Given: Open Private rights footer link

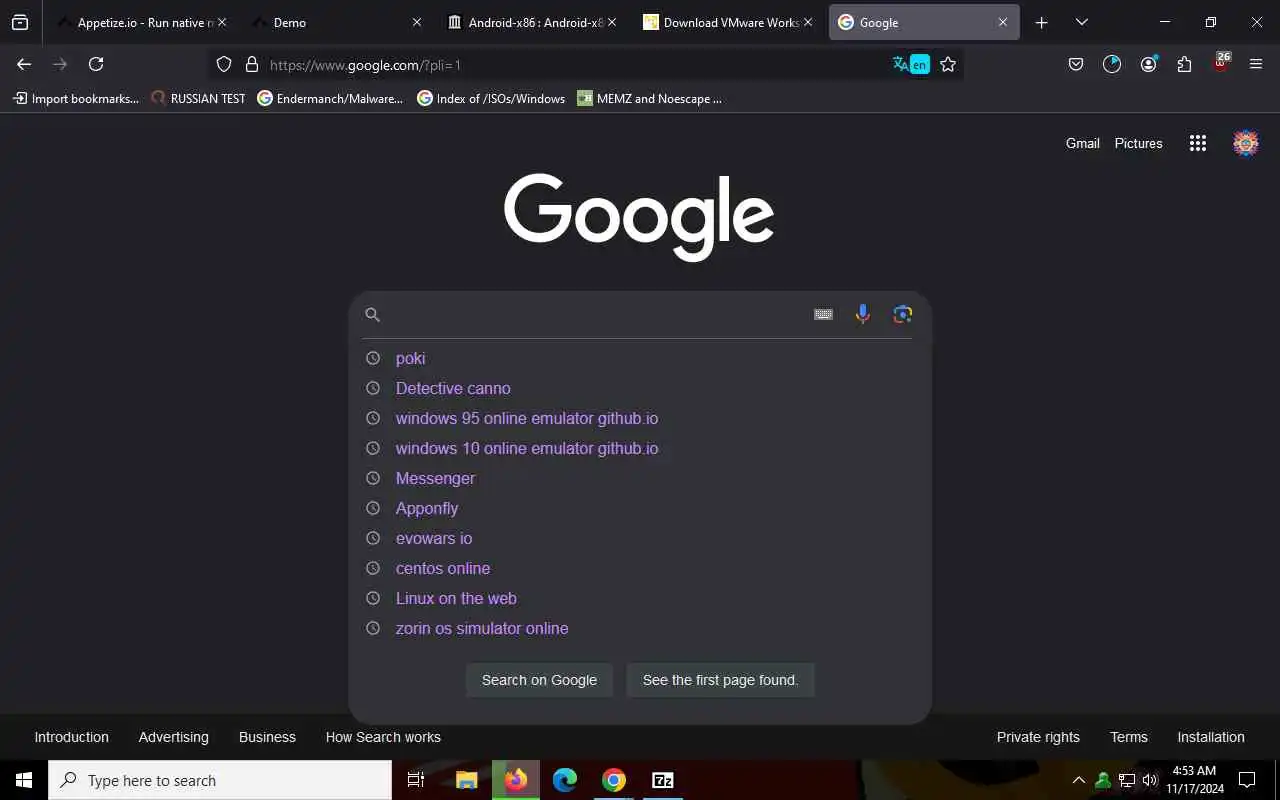Looking at the screenshot, I should point(1038,737).
